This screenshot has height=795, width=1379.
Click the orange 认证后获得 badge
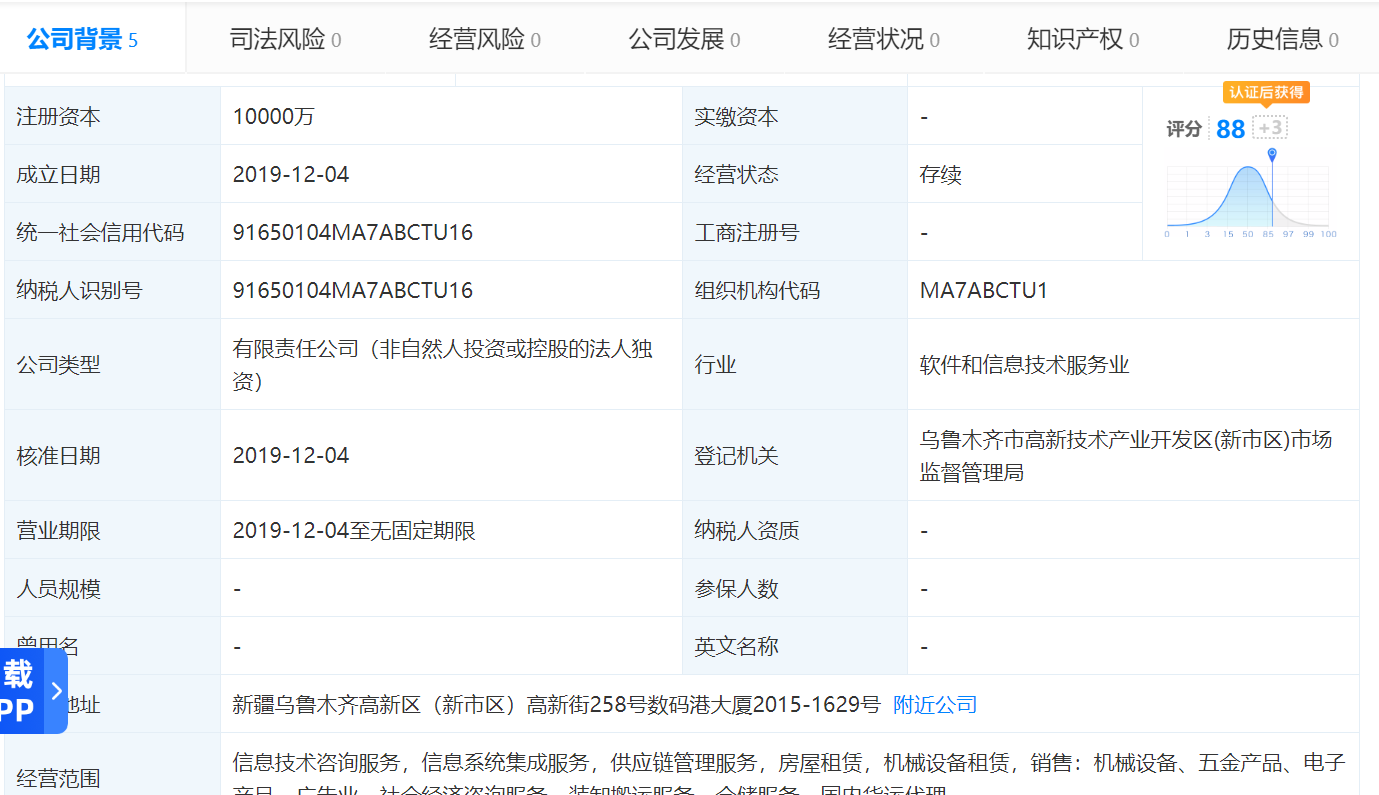point(1265,92)
